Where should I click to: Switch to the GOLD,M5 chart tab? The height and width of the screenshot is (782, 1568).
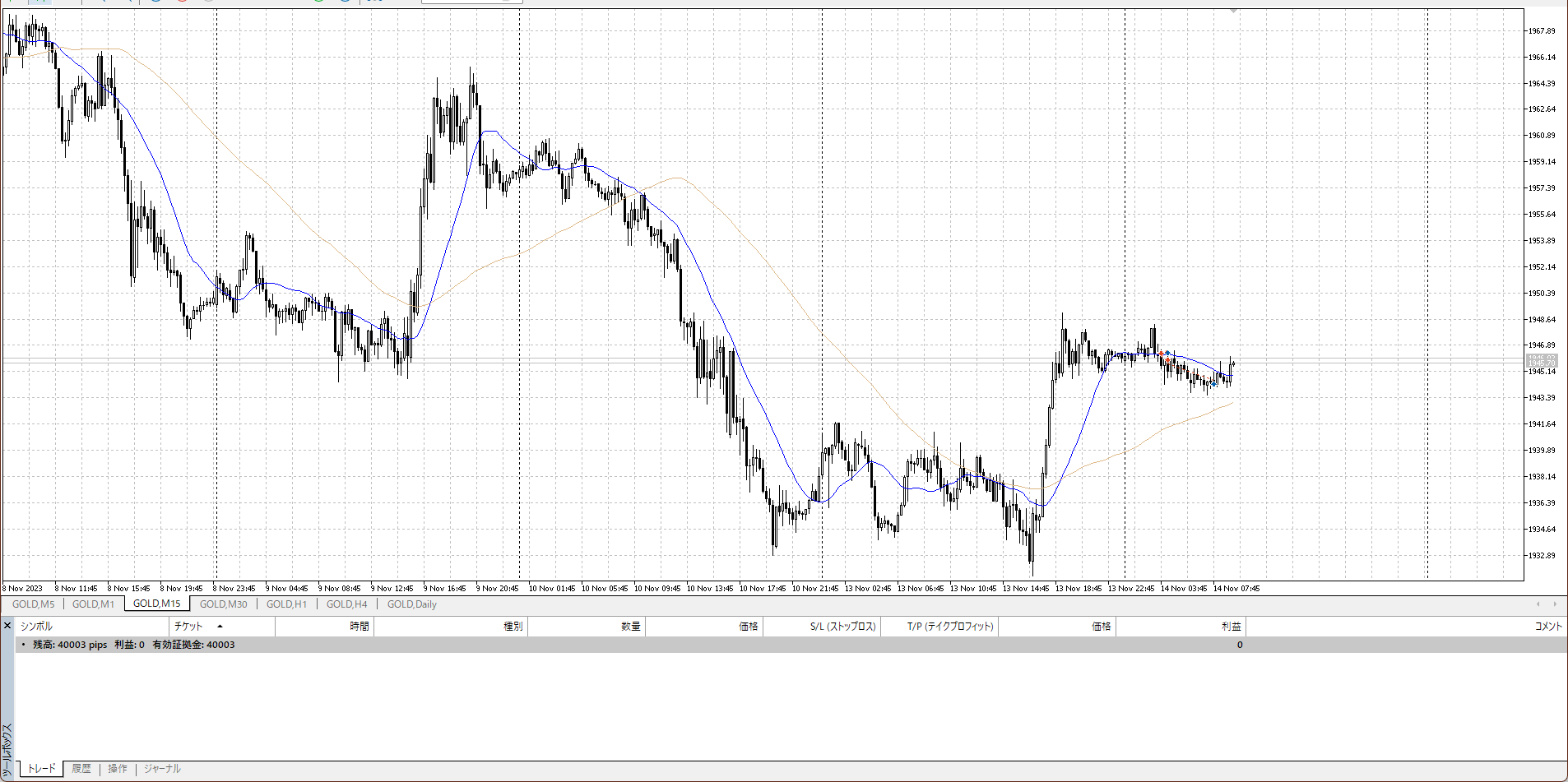click(33, 604)
